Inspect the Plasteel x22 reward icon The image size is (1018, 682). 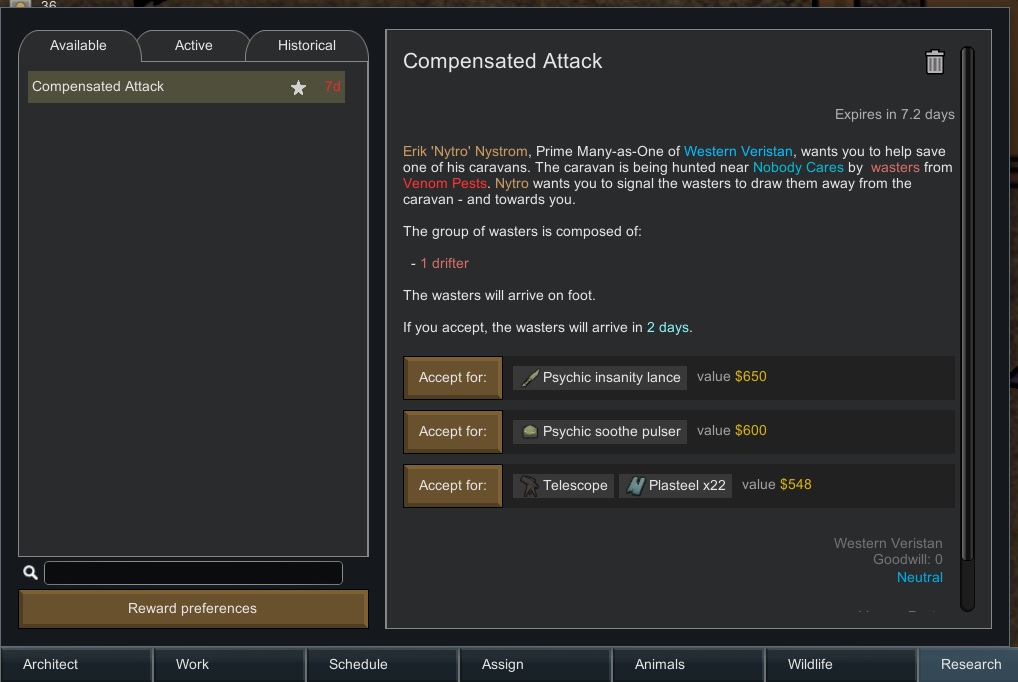635,486
